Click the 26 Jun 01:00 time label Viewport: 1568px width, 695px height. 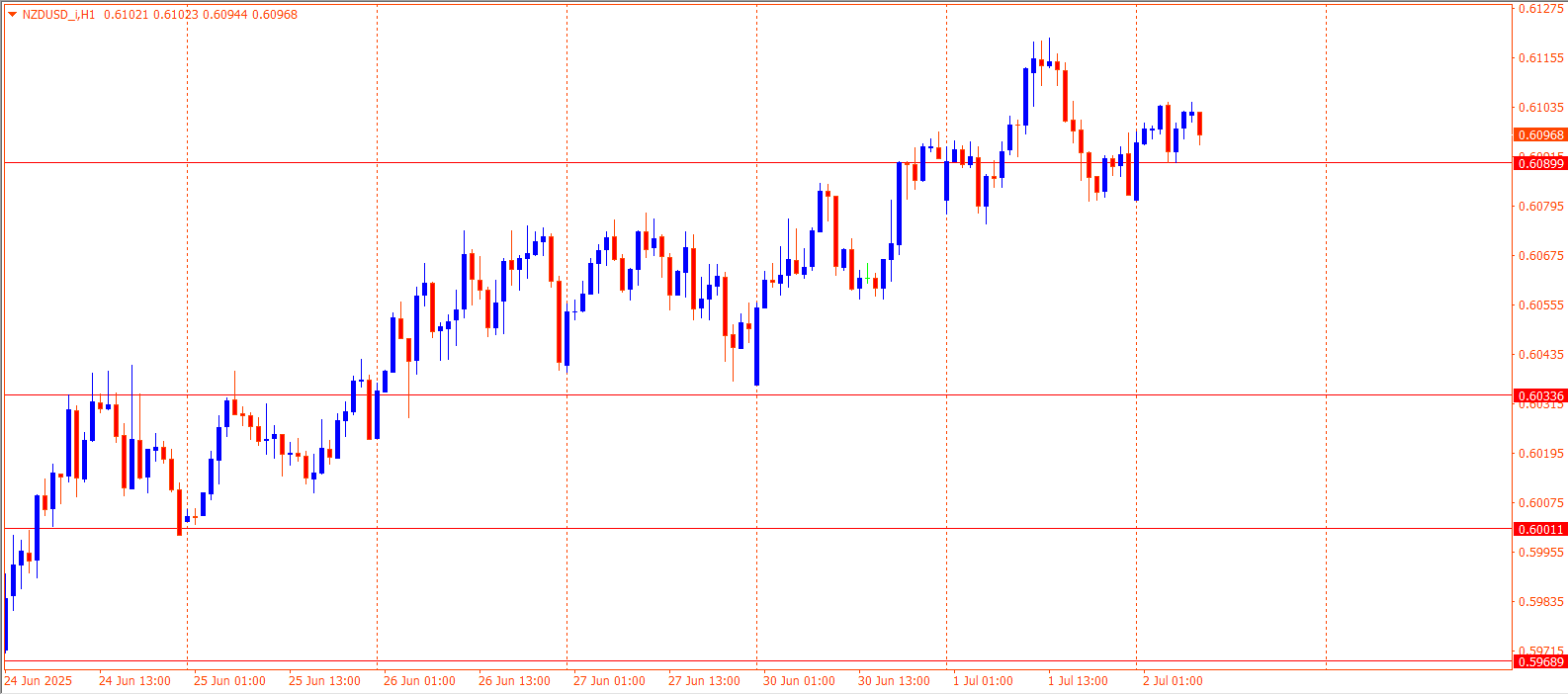coord(419,681)
